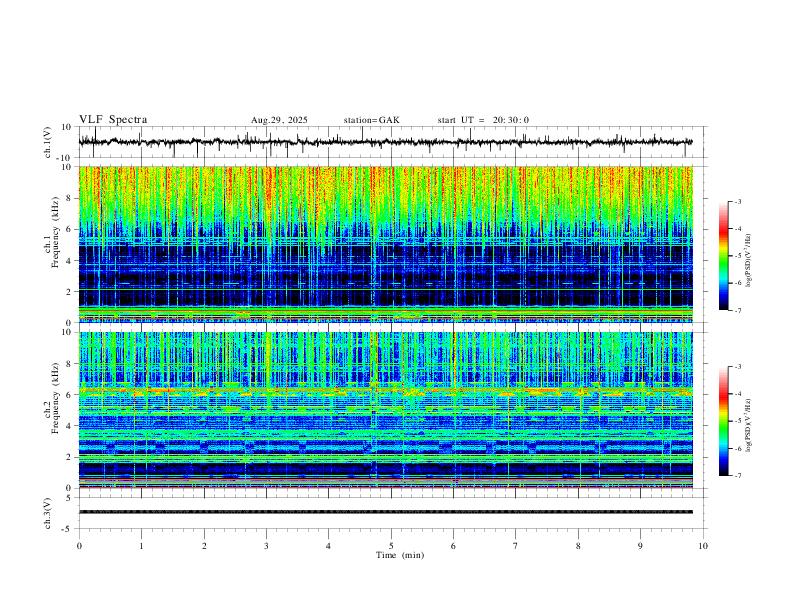Screen dimensions: 792x612
Task: Click the "-7" tick on upper colorbar
Action: coord(738,310)
